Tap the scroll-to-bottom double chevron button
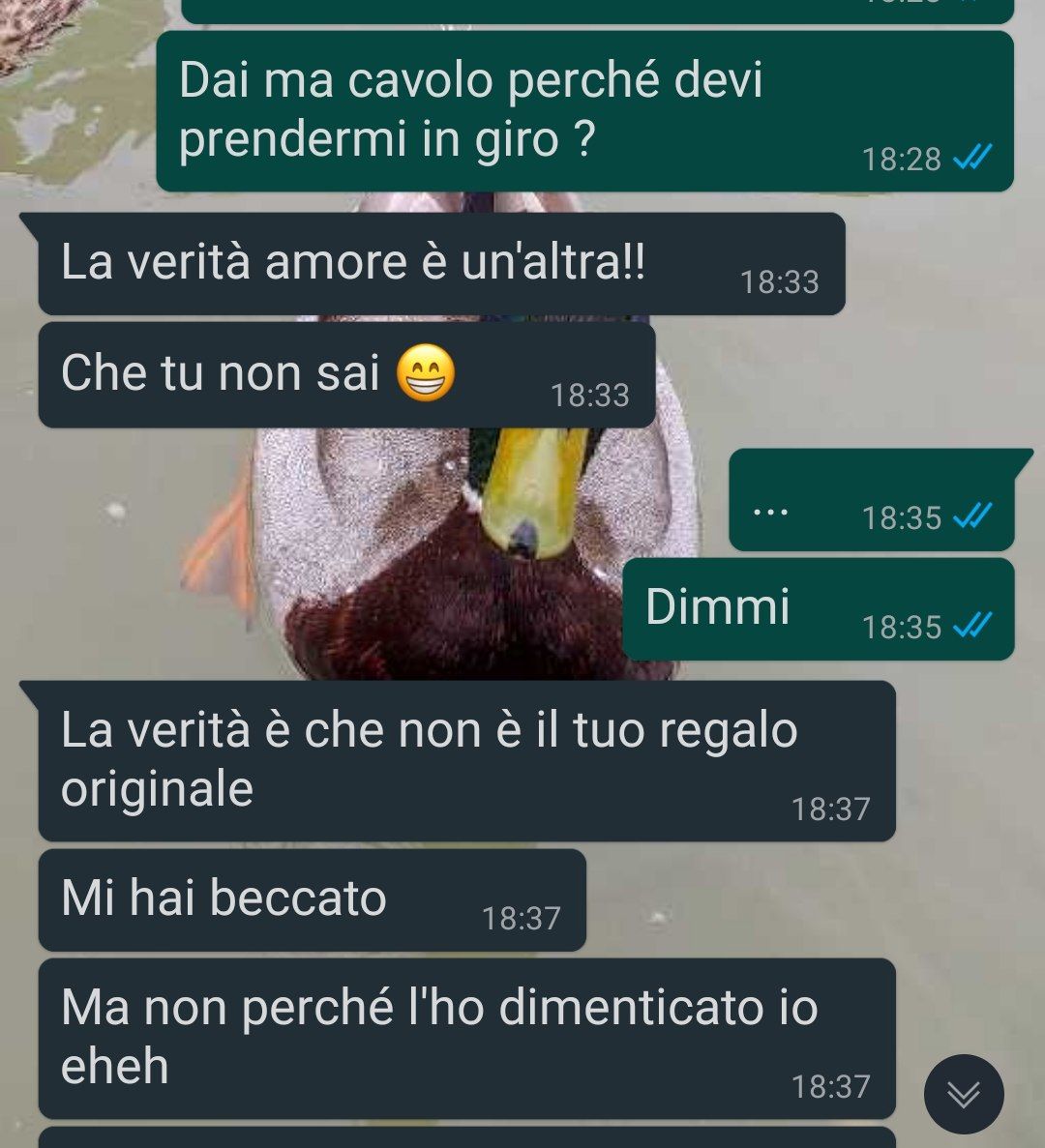 point(963,1094)
